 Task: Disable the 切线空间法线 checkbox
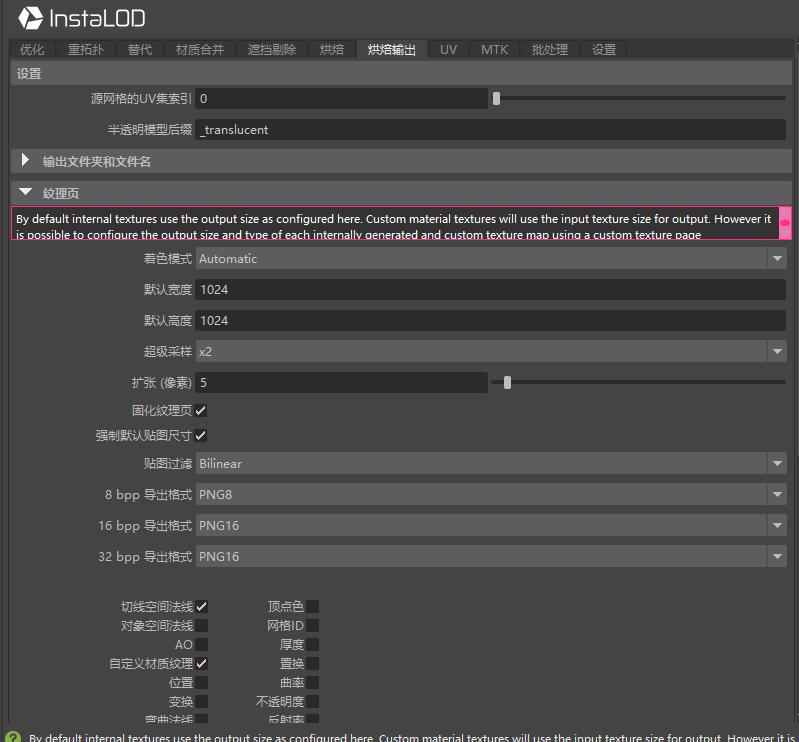(x=201, y=606)
